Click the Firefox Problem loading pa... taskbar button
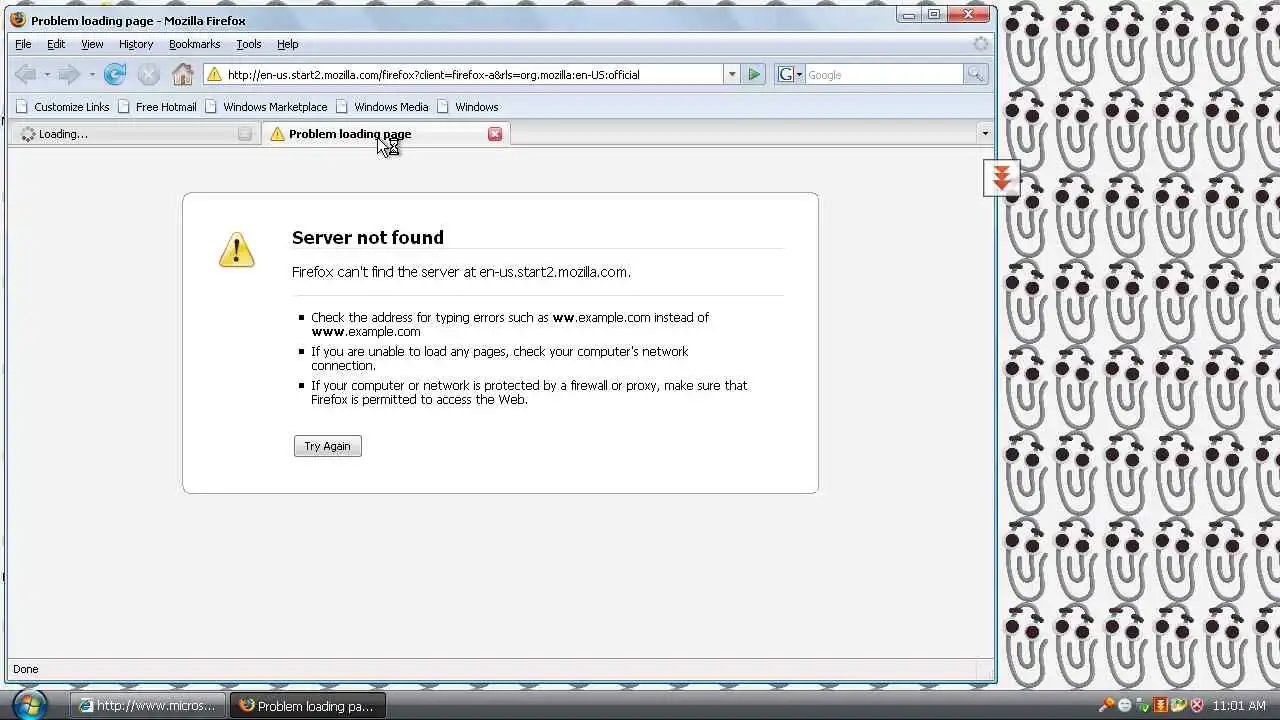 307,706
